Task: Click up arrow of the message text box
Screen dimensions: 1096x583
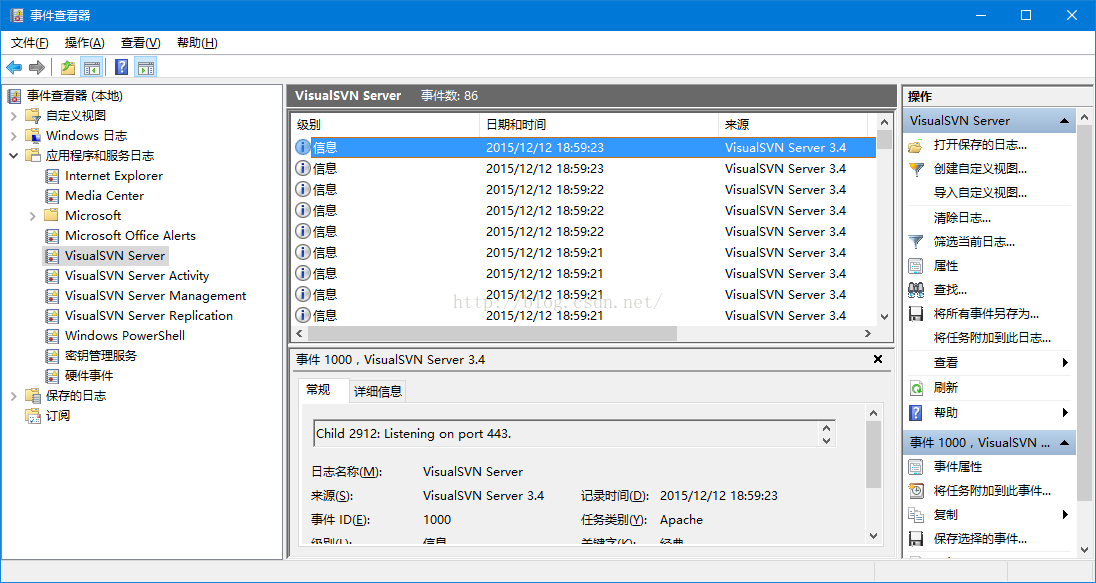Action: tap(827, 428)
